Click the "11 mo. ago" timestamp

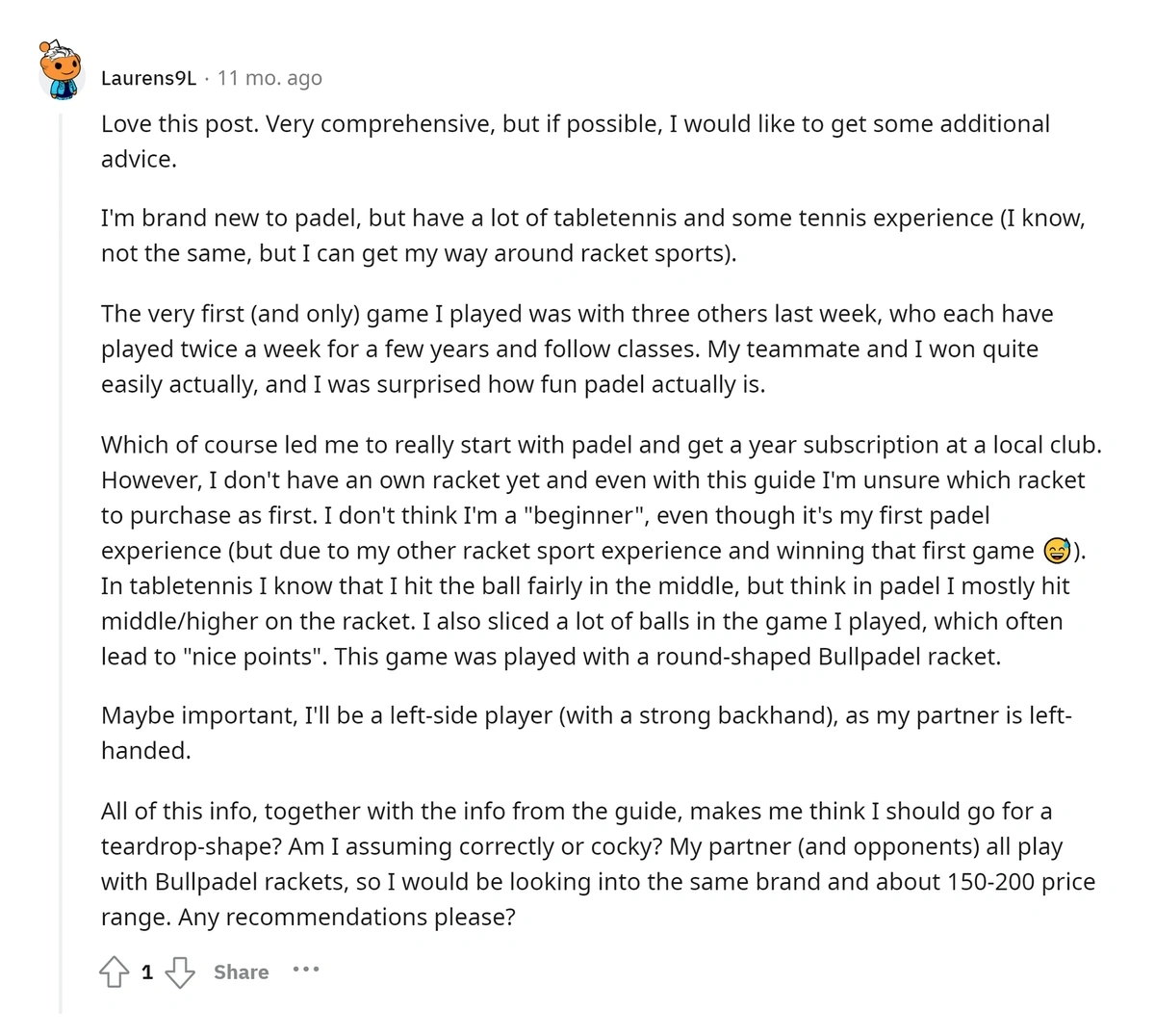(x=269, y=78)
